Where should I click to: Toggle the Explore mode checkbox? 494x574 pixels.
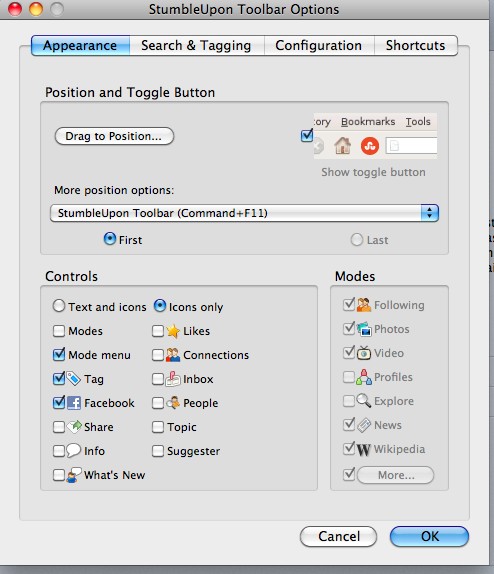349,401
